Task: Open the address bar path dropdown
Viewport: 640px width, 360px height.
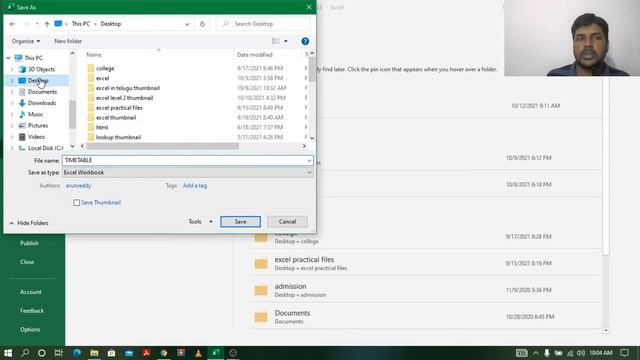Action: coord(187,24)
